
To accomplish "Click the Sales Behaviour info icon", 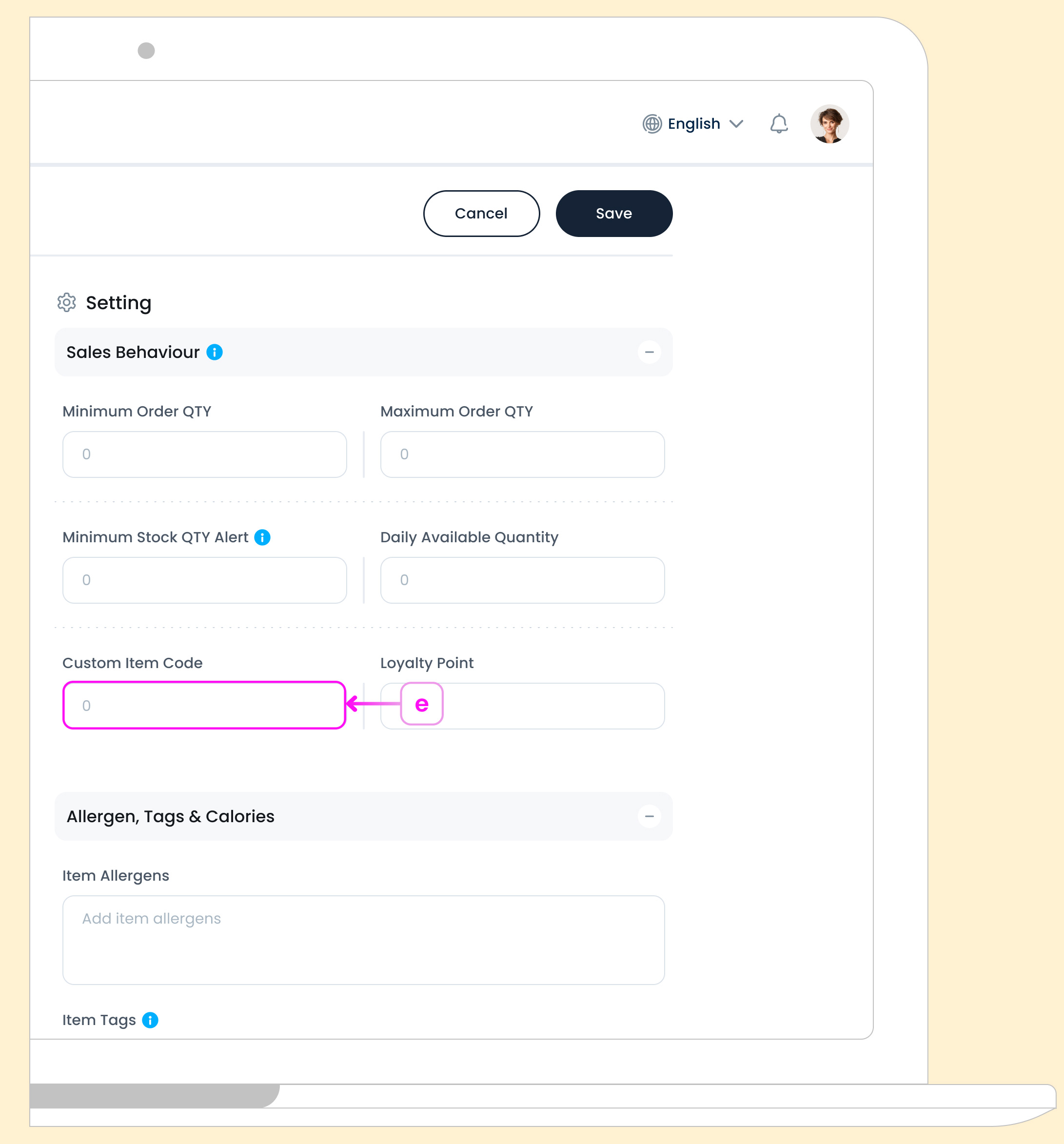I will click(x=215, y=352).
